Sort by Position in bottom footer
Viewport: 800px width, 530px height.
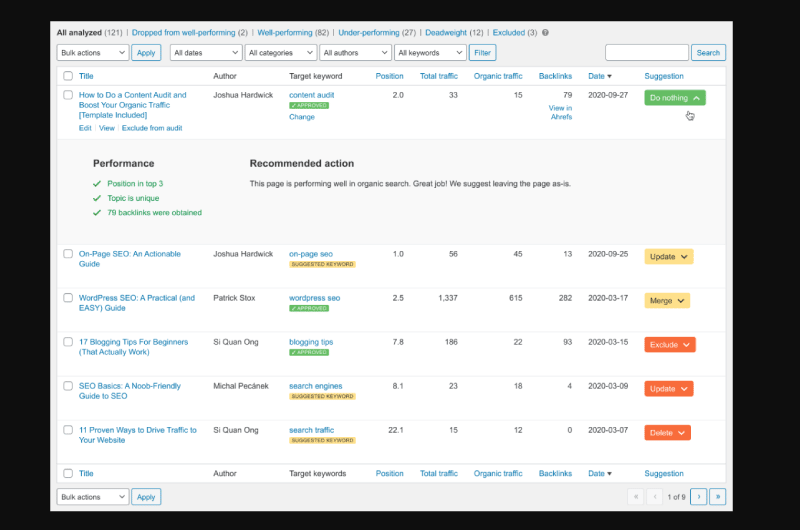click(389, 473)
